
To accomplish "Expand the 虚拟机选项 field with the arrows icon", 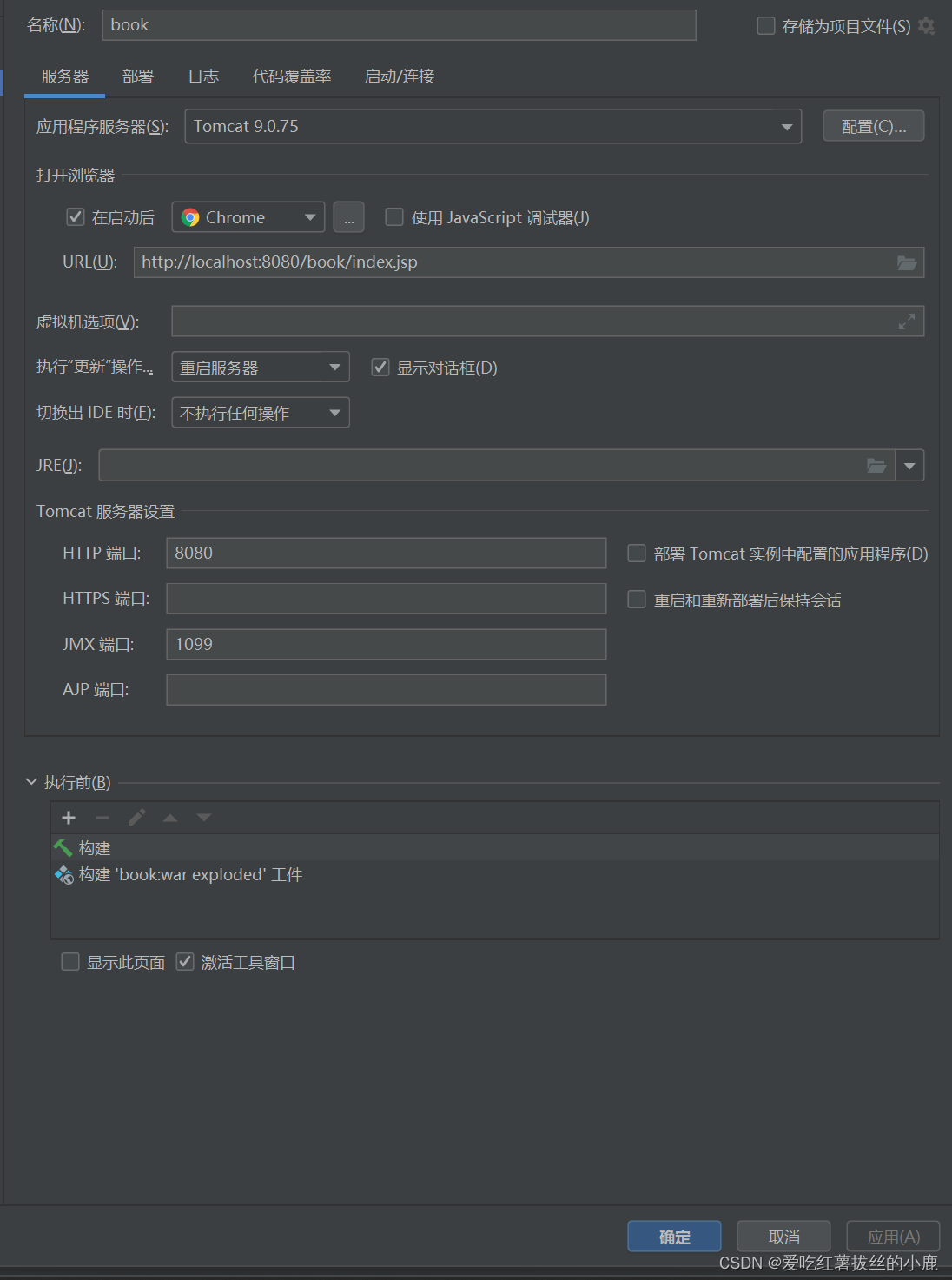I will pos(907,322).
